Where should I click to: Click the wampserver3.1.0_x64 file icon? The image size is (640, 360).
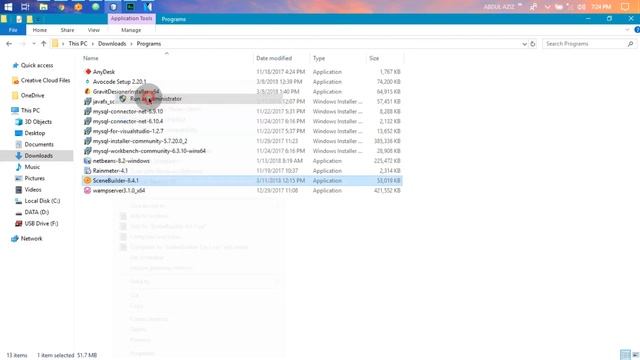[87, 190]
